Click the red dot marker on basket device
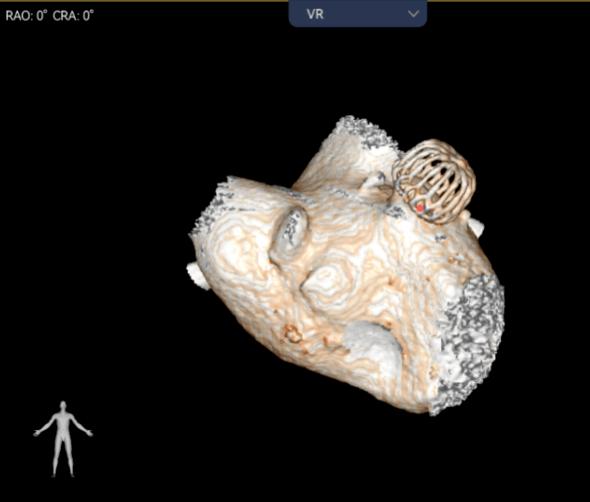The width and height of the screenshot is (590, 502). (420, 208)
